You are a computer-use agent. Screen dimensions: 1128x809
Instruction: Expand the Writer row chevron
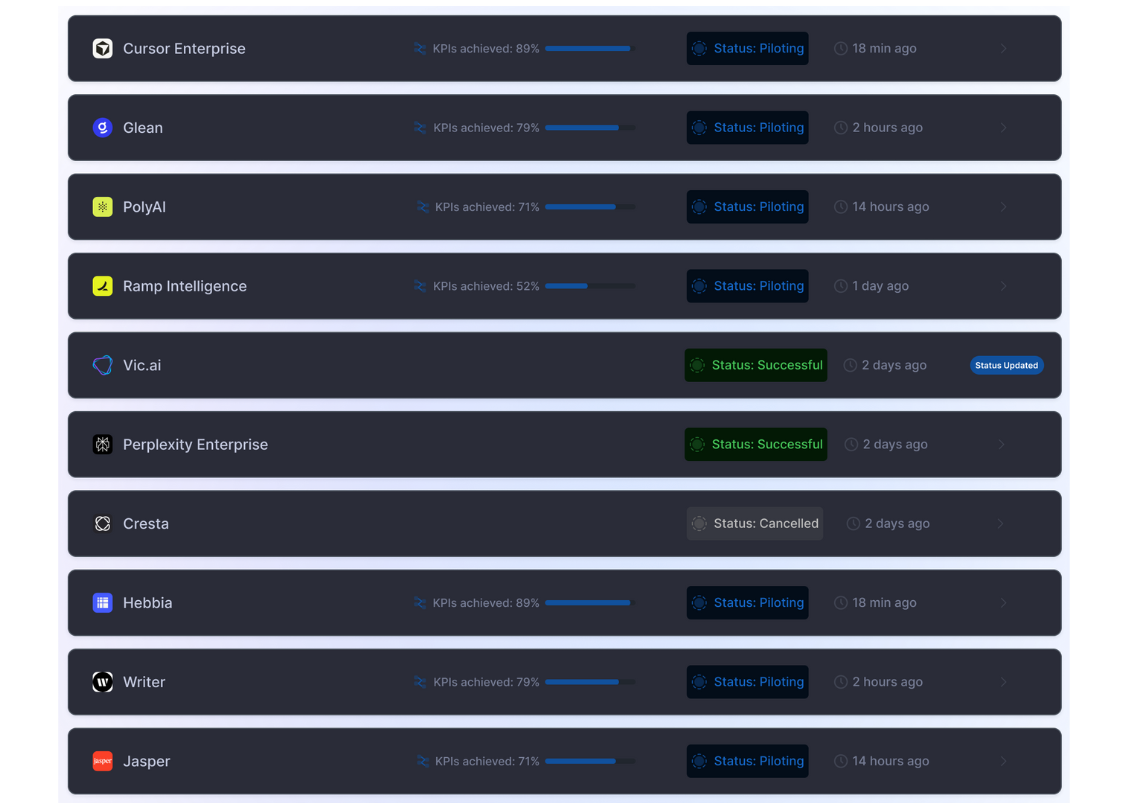[x=1004, y=681]
